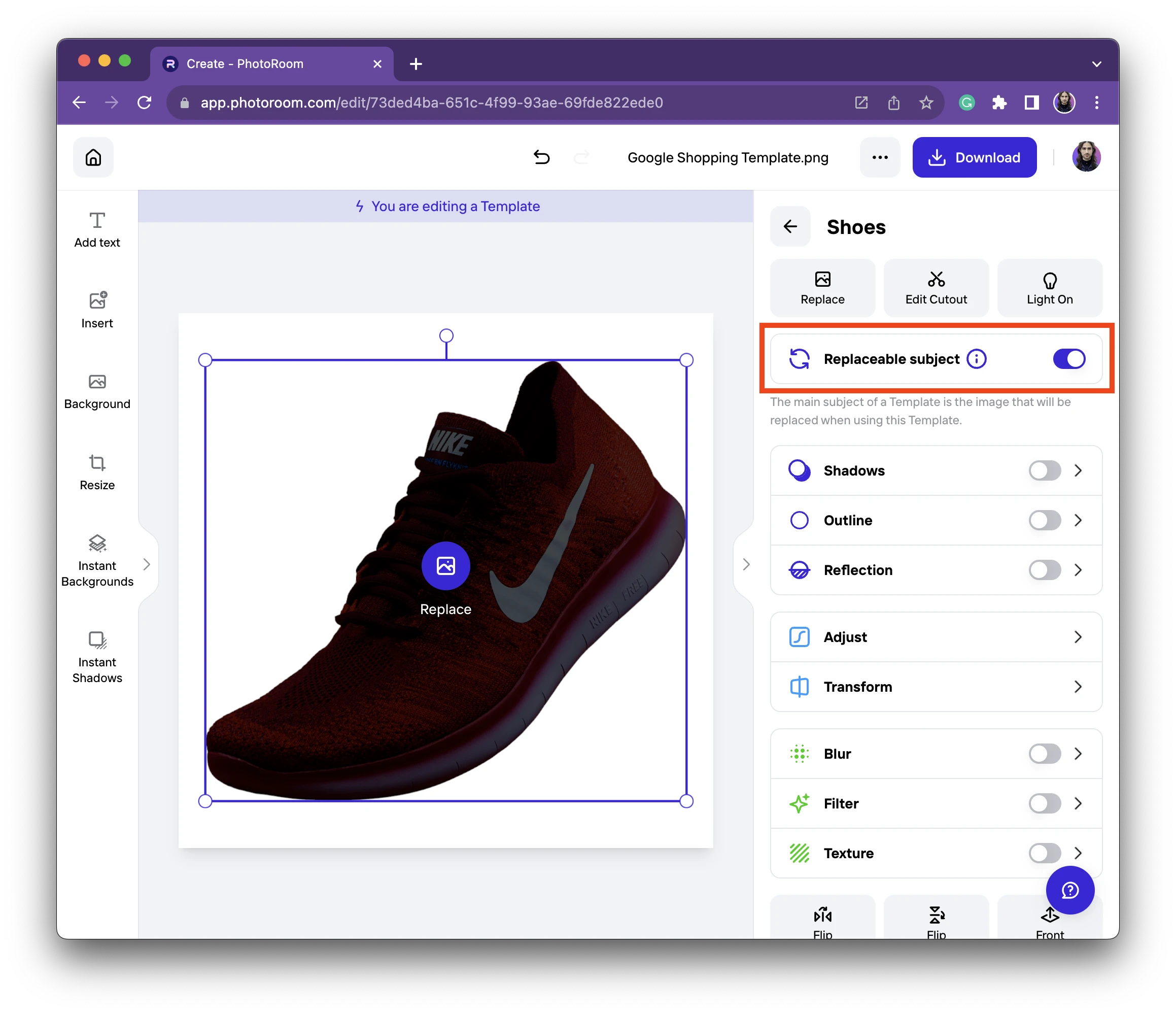This screenshot has width=1176, height=1014.
Task: Undo the last edit
Action: [x=542, y=157]
